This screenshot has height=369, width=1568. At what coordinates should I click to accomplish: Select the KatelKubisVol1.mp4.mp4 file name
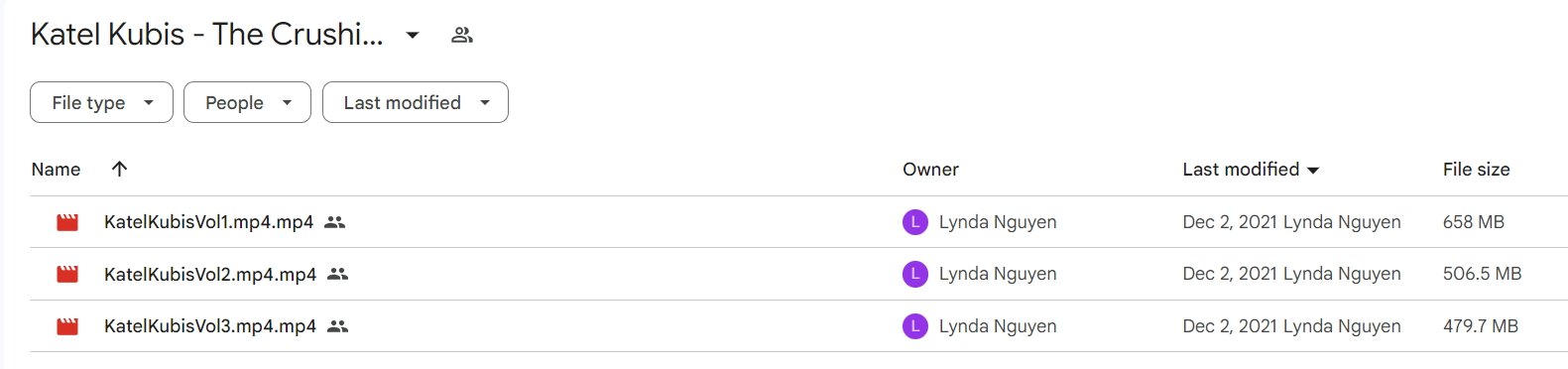click(x=208, y=222)
